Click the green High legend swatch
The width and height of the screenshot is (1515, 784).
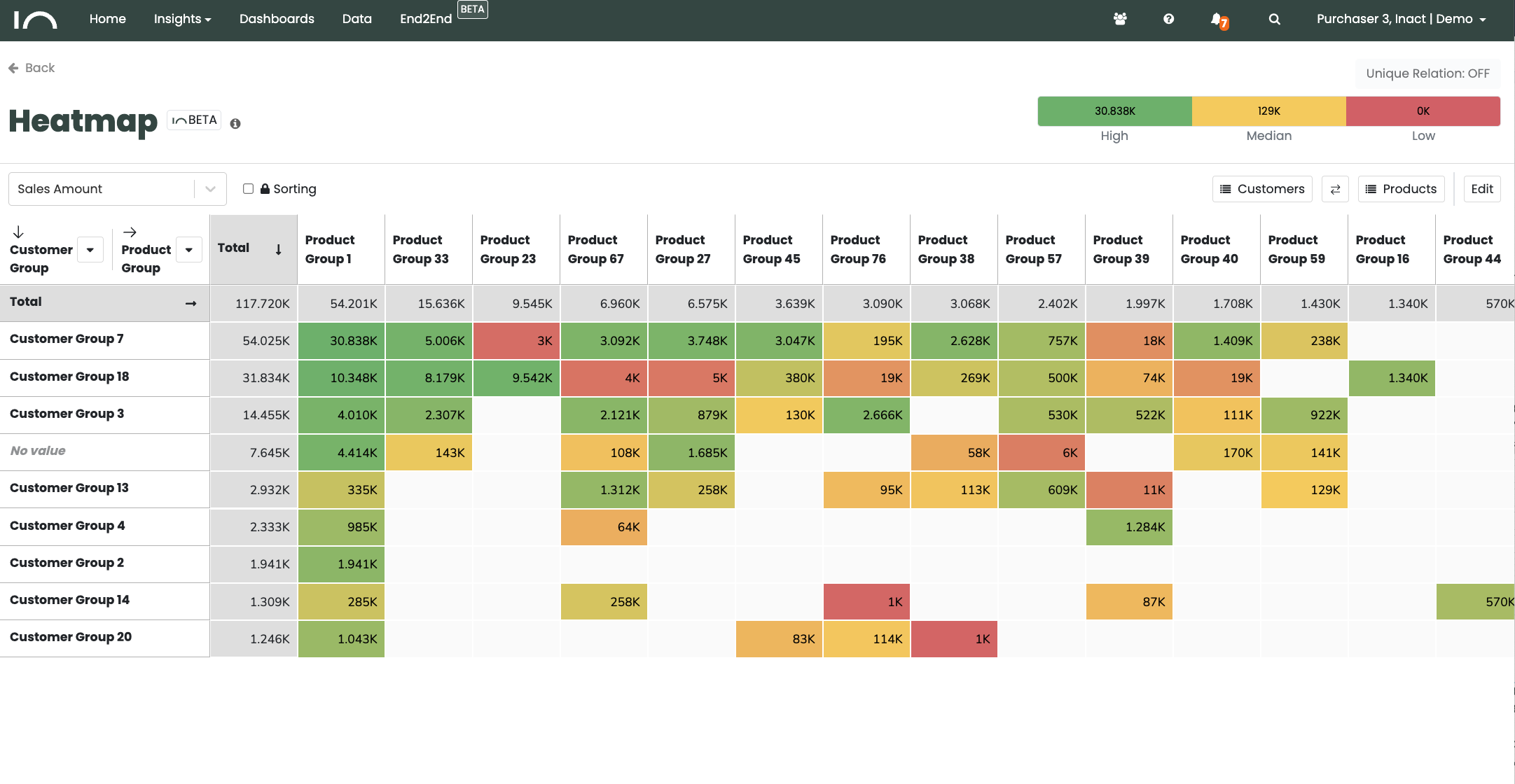[1114, 111]
